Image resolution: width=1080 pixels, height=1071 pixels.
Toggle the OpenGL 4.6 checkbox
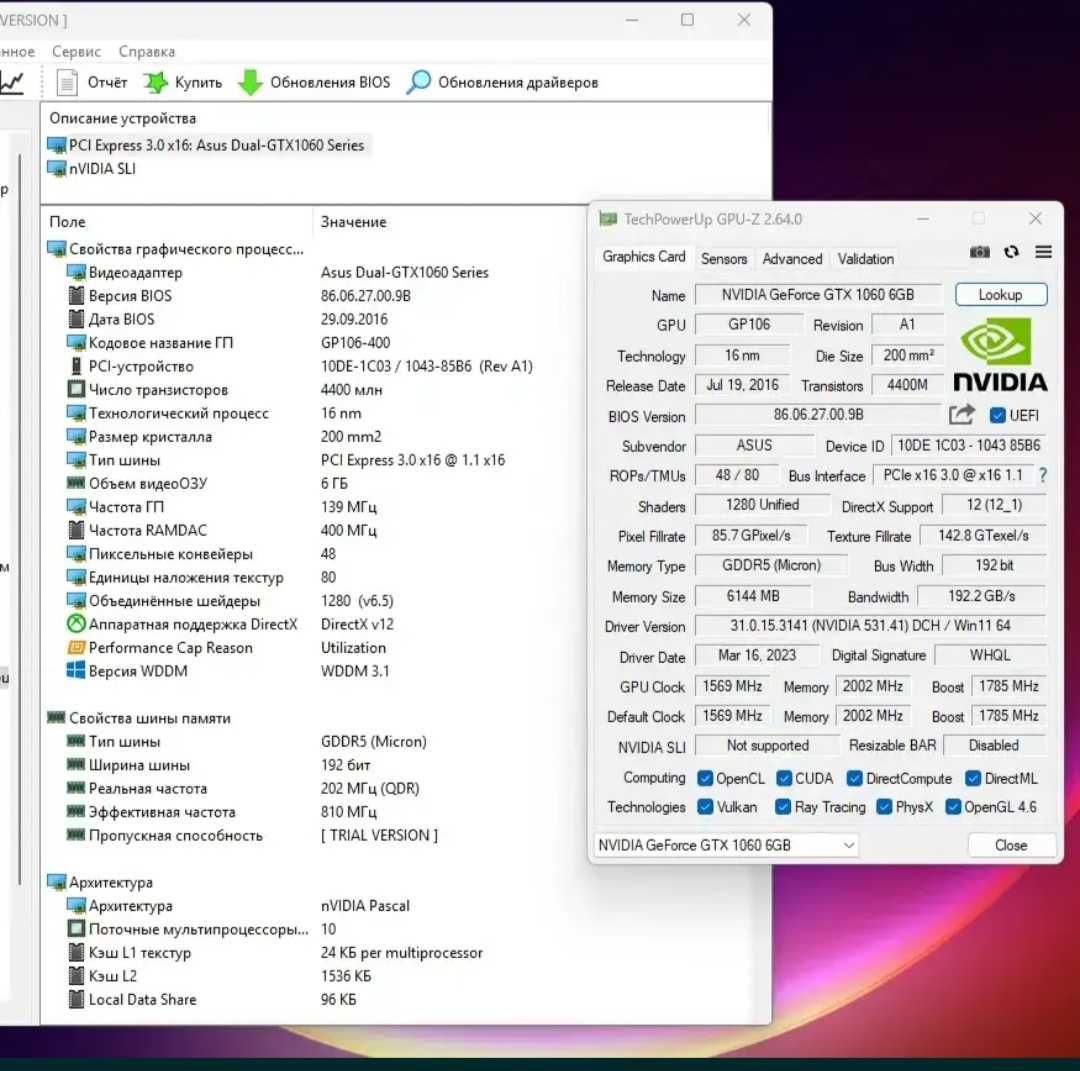pos(953,807)
